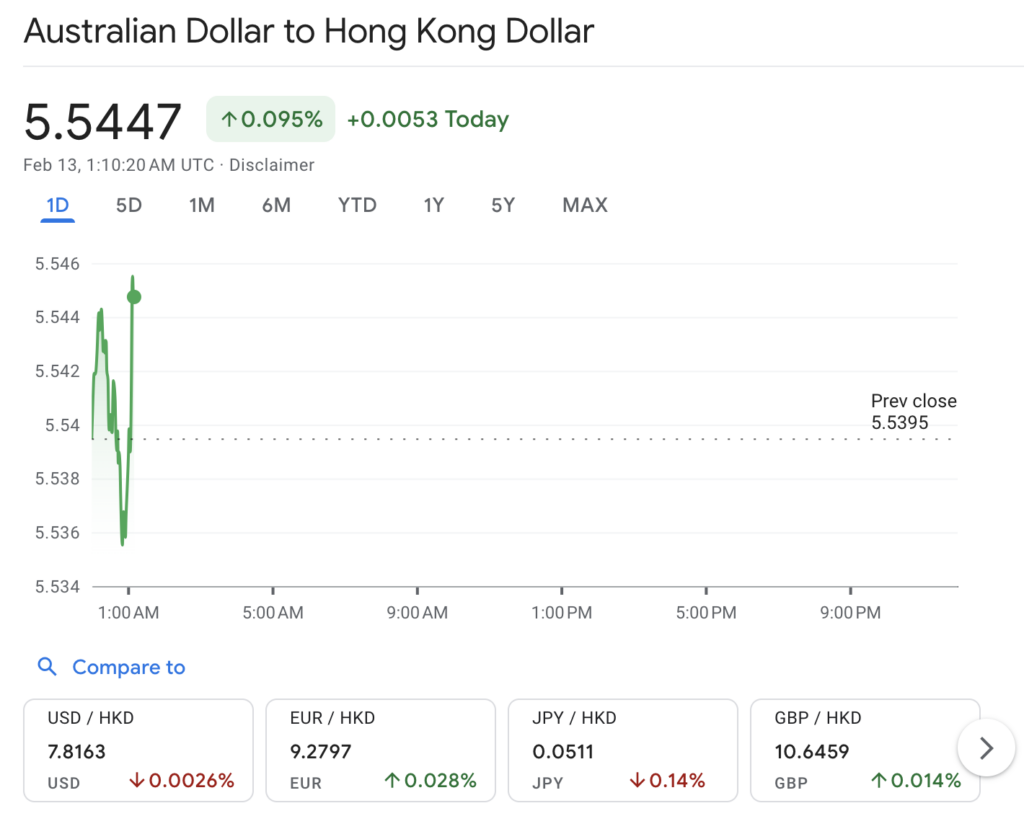Image resolution: width=1024 pixels, height=829 pixels.
Task: Click the Australian Dollar to Hong Kong Dollar title
Action: 308,32
